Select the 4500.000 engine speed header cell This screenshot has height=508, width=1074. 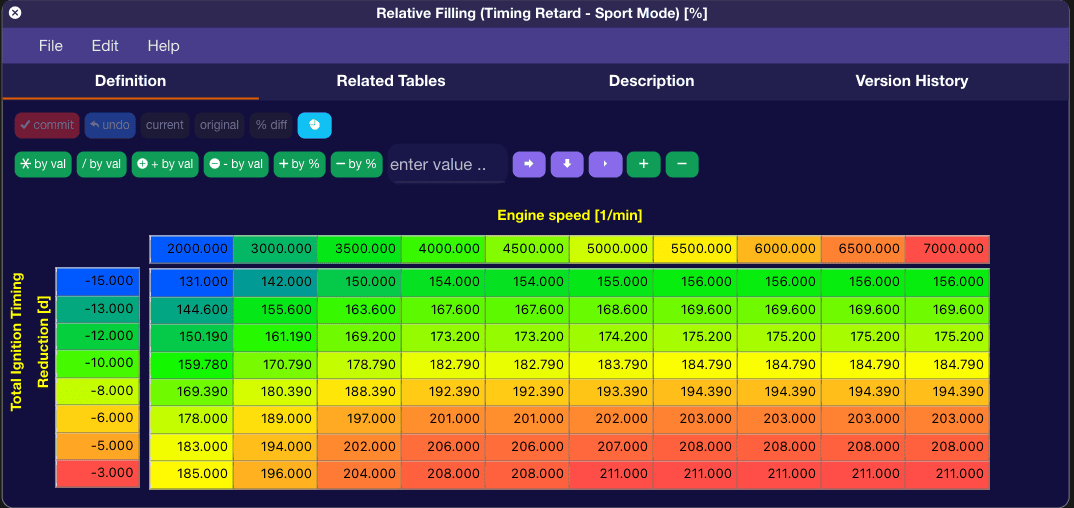click(527, 249)
